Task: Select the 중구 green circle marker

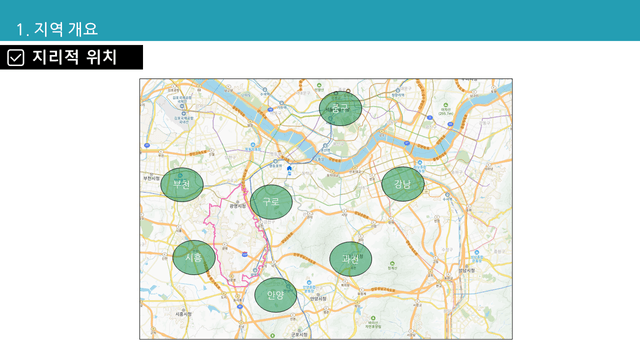Action: pos(340,108)
